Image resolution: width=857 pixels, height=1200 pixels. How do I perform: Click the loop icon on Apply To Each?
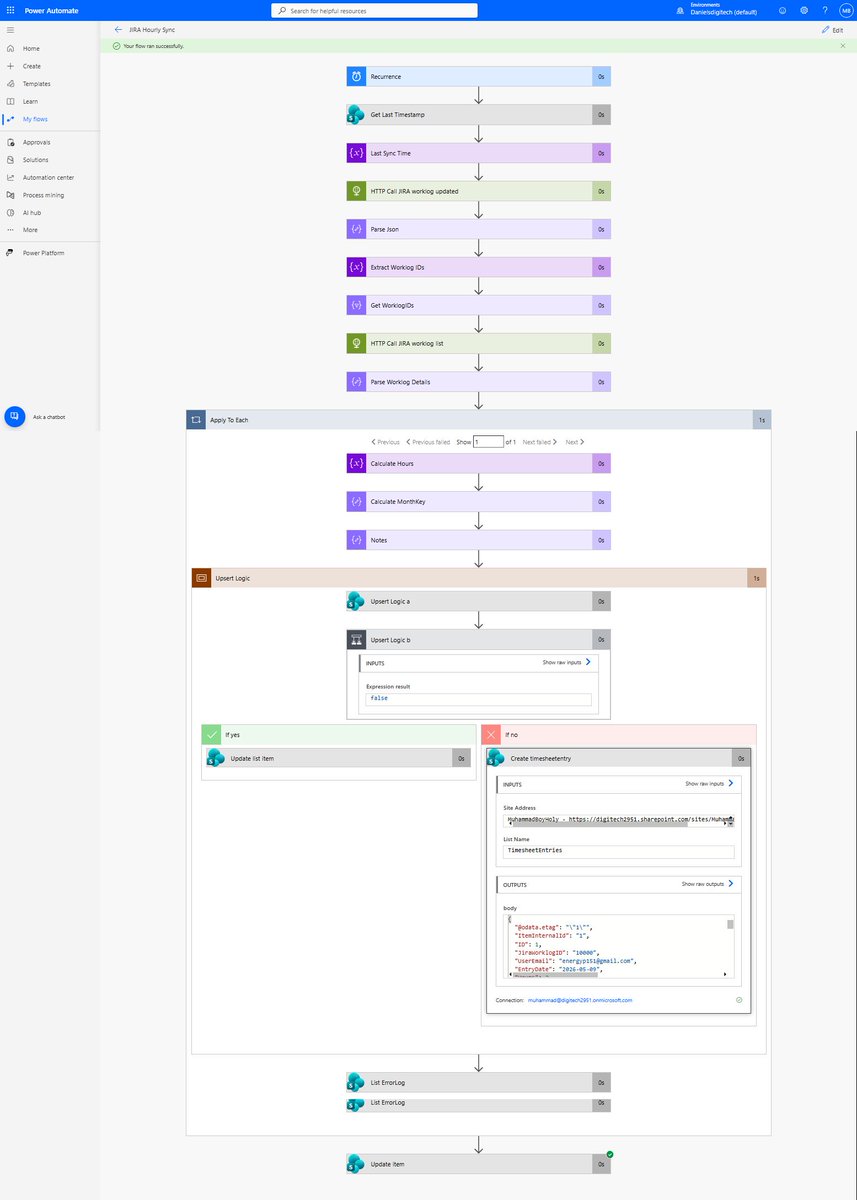(x=196, y=420)
